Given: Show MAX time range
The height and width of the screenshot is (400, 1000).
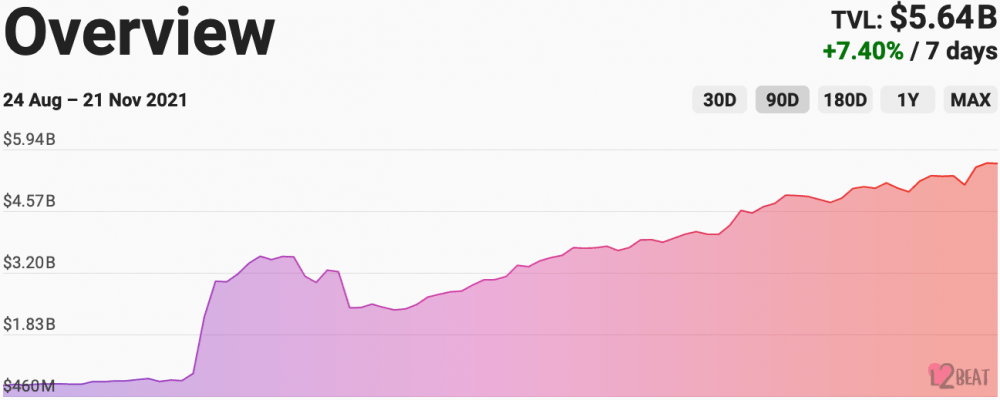Looking at the screenshot, I should (x=970, y=100).
